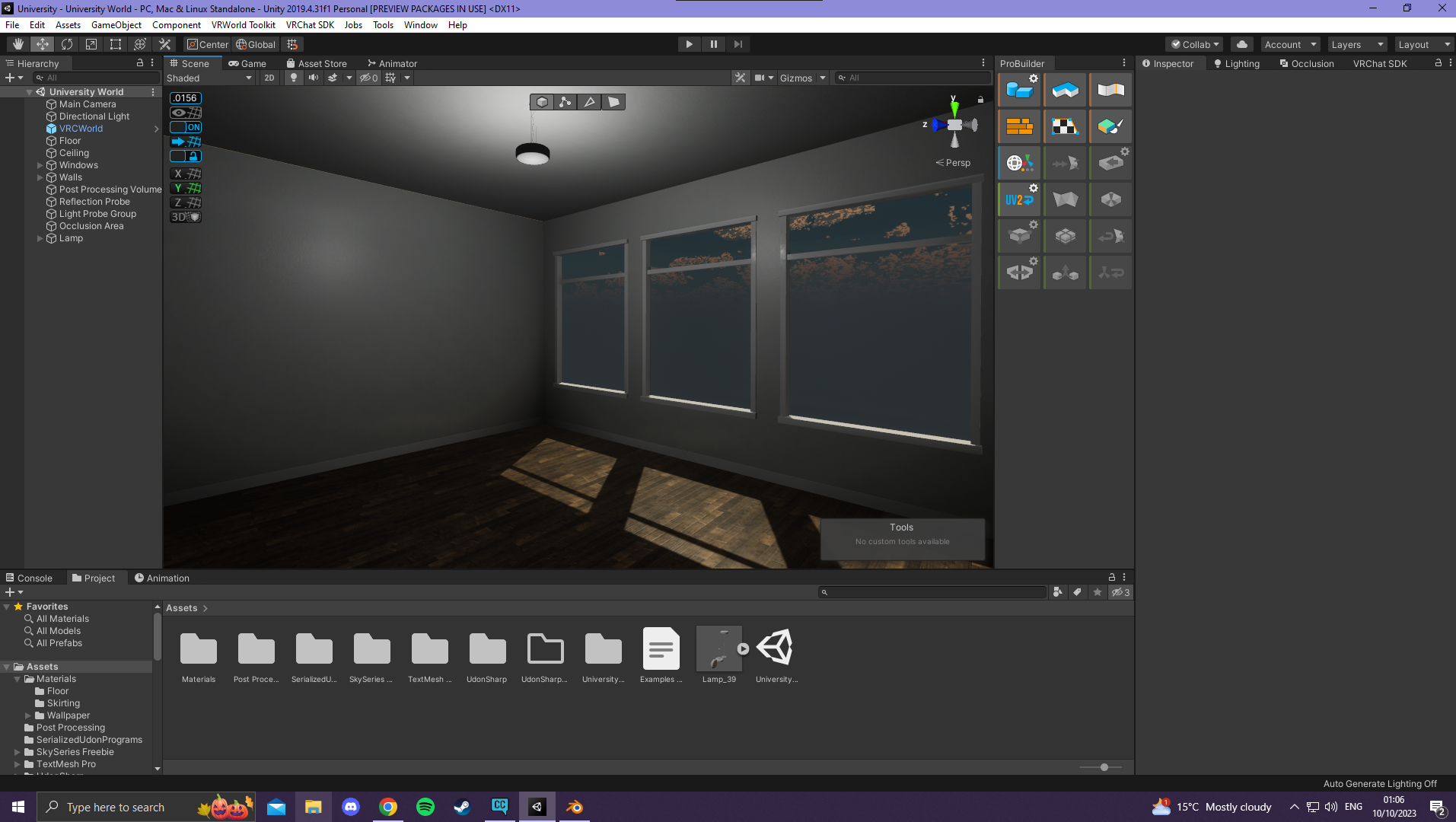This screenshot has width=1456, height=822.
Task: Open ProBuilder New Shape tool
Action: coord(1019,90)
